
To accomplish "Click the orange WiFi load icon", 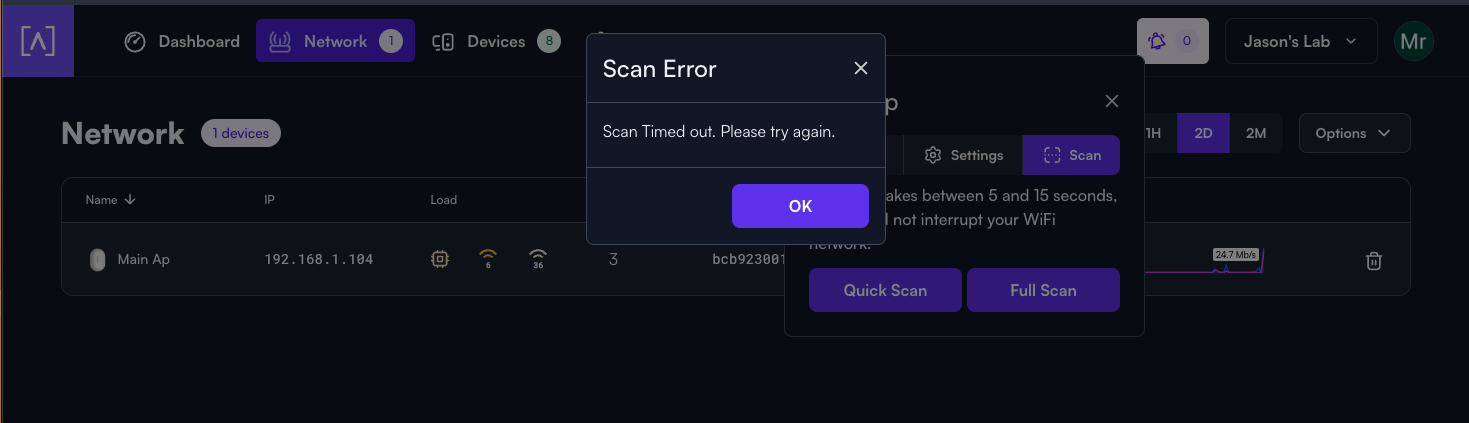I will pyautogui.click(x=488, y=259).
